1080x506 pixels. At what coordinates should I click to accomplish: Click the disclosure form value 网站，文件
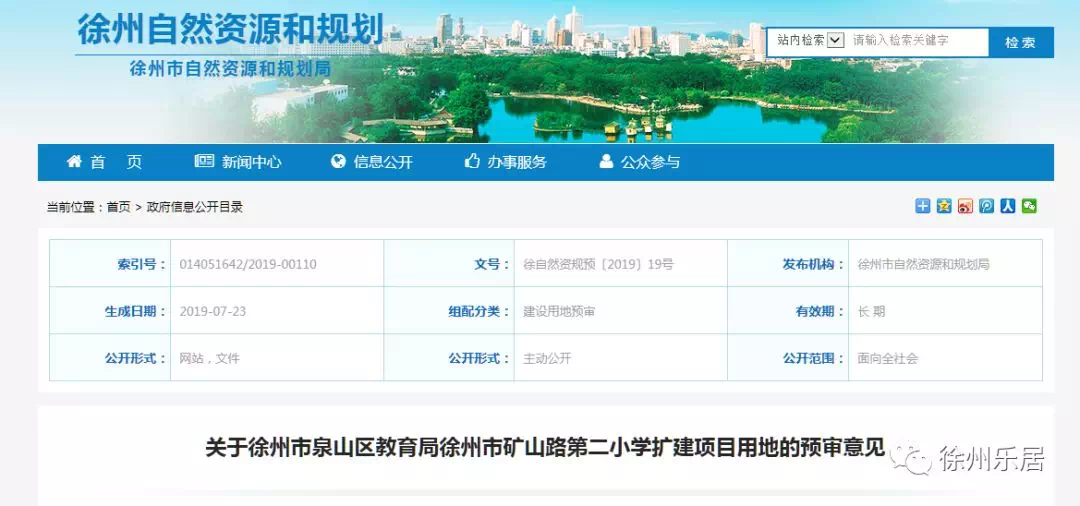pyautogui.click(x=209, y=358)
